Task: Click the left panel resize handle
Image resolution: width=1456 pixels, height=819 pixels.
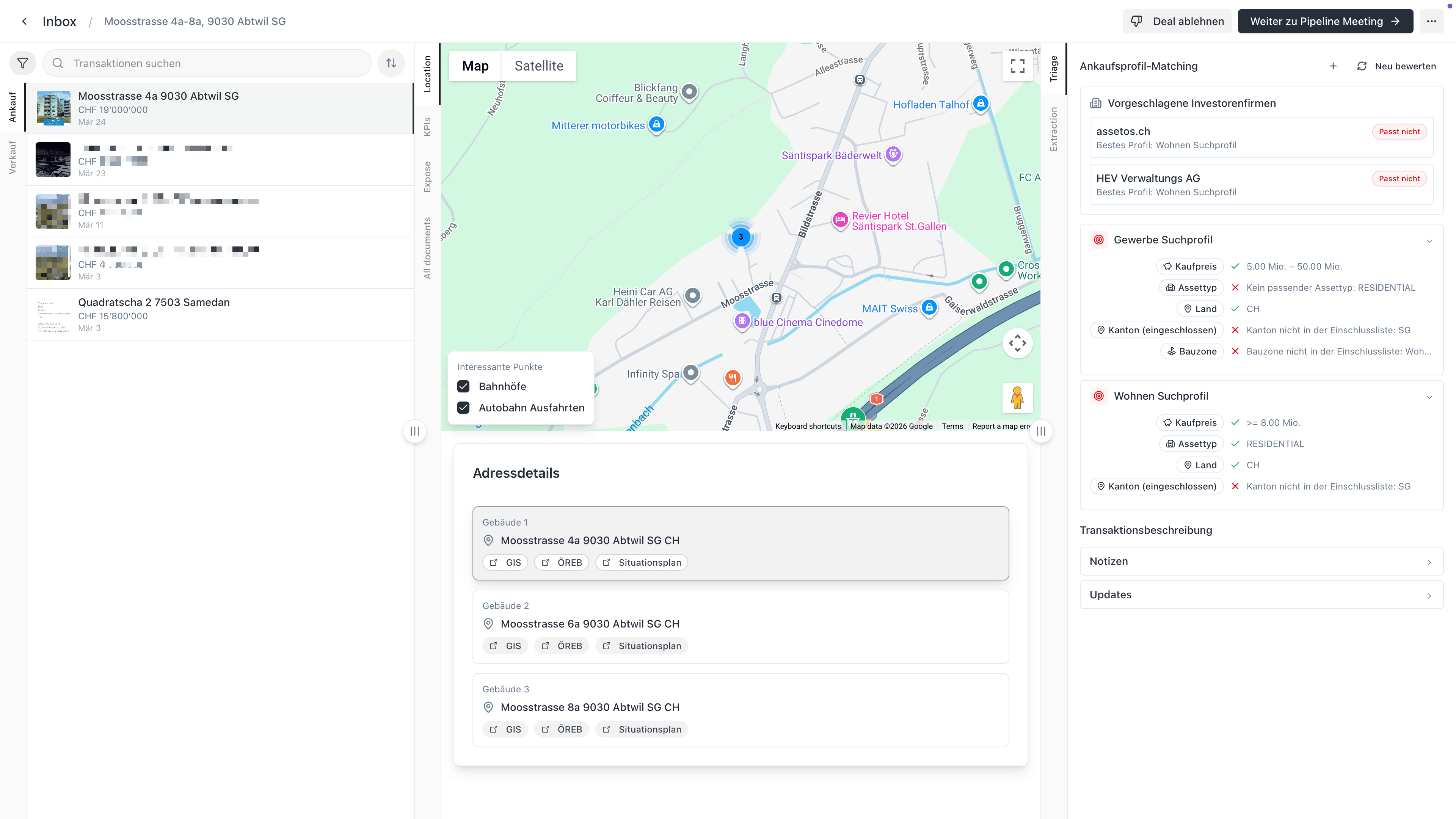Action: [414, 431]
